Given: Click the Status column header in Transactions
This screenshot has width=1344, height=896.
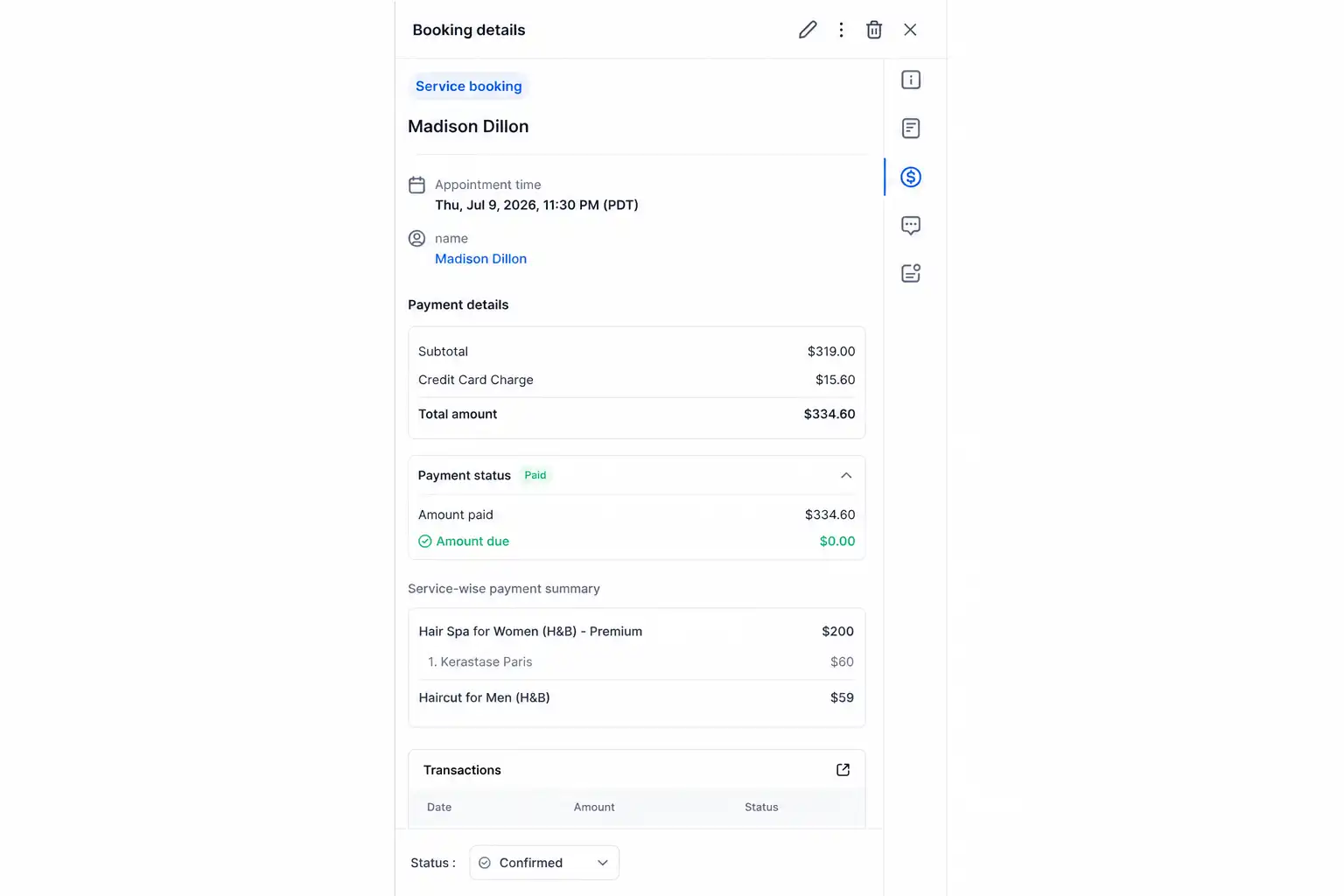Looking at the screenshot, I should tap(761, 808).
